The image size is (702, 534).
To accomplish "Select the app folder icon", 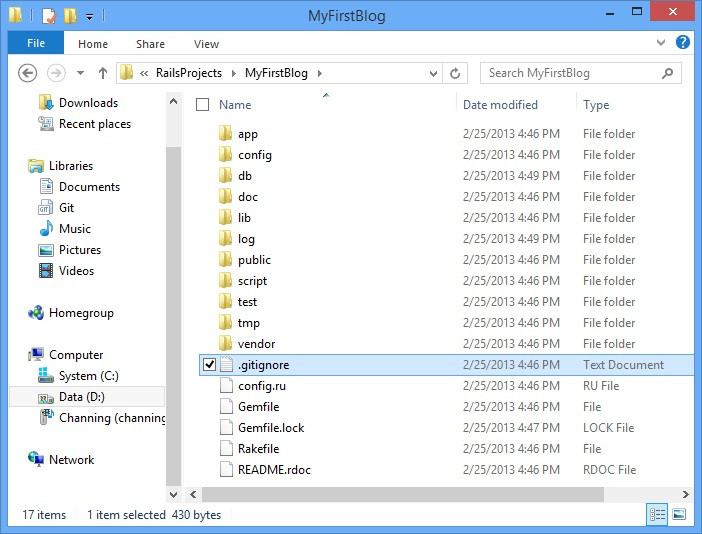I will [x=226, y=133].
